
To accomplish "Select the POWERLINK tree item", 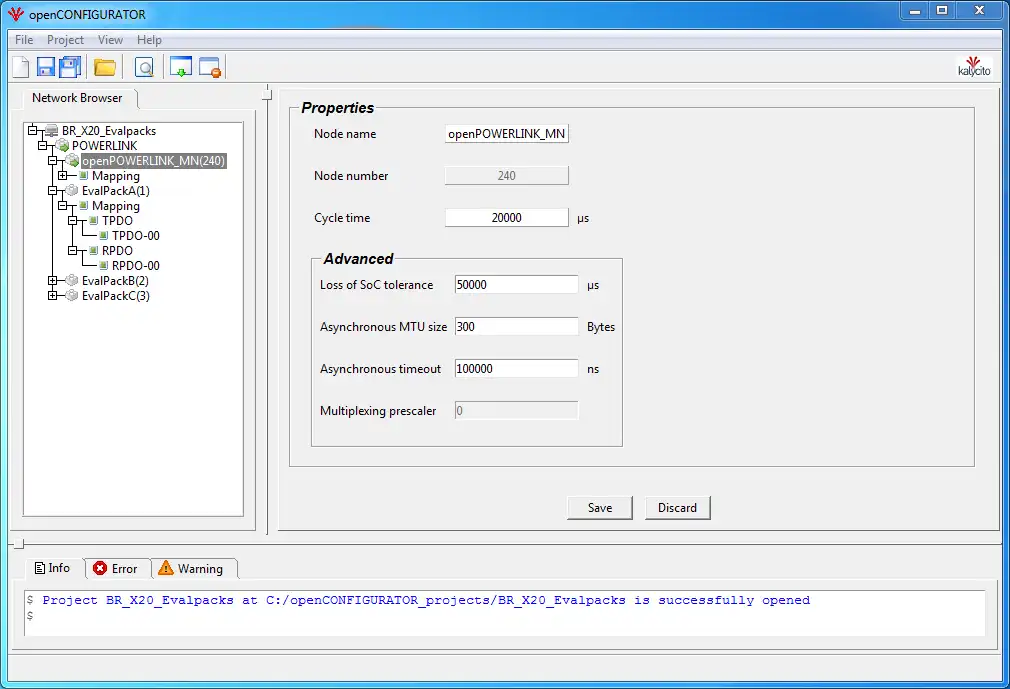I will point(104,146).
